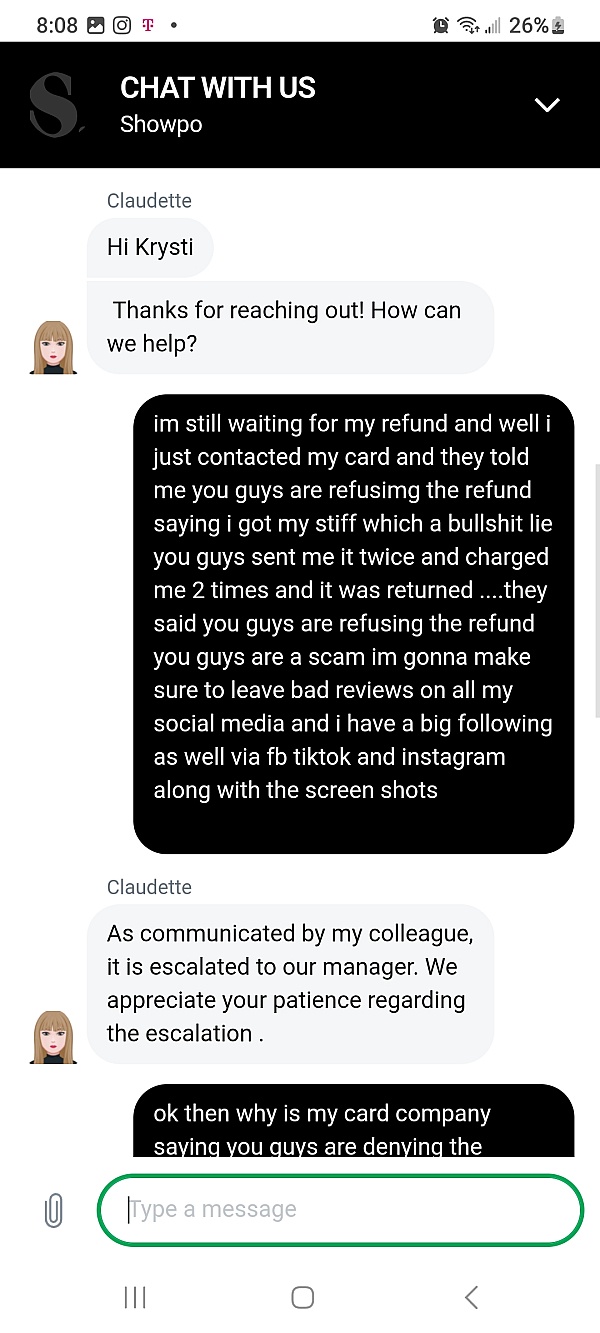This screenshot has width=600, height=1333.
Task: Tap Claudette's avatar beside the greeting
Action: coord(54,348)
